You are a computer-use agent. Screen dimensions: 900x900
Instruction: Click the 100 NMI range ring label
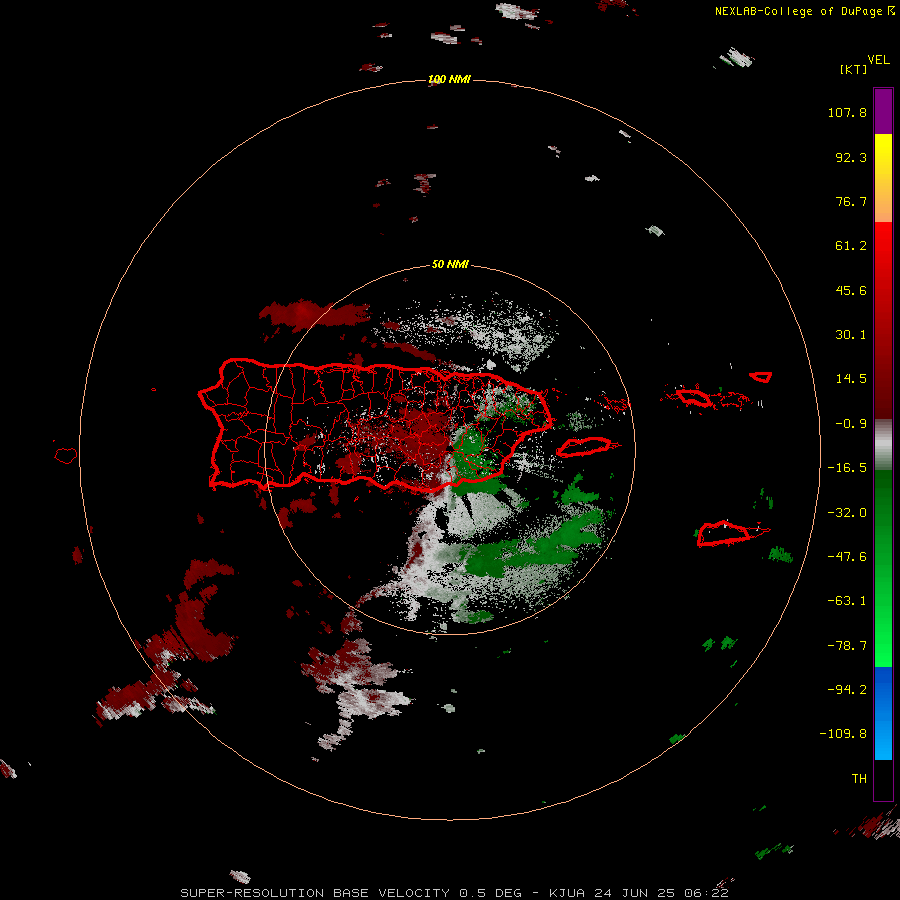click(449, 79)
